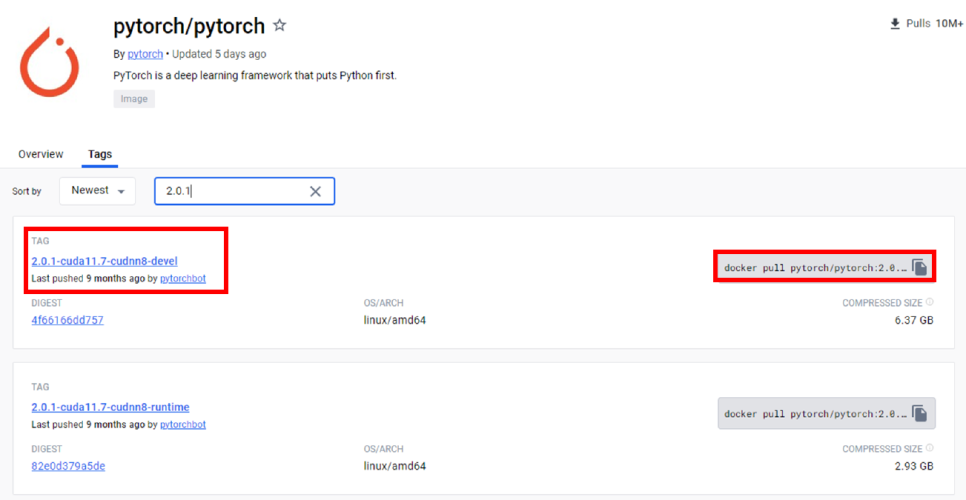Click linux/amd64 in the devel tag row
966x500 pixels.
click(395, 320)
